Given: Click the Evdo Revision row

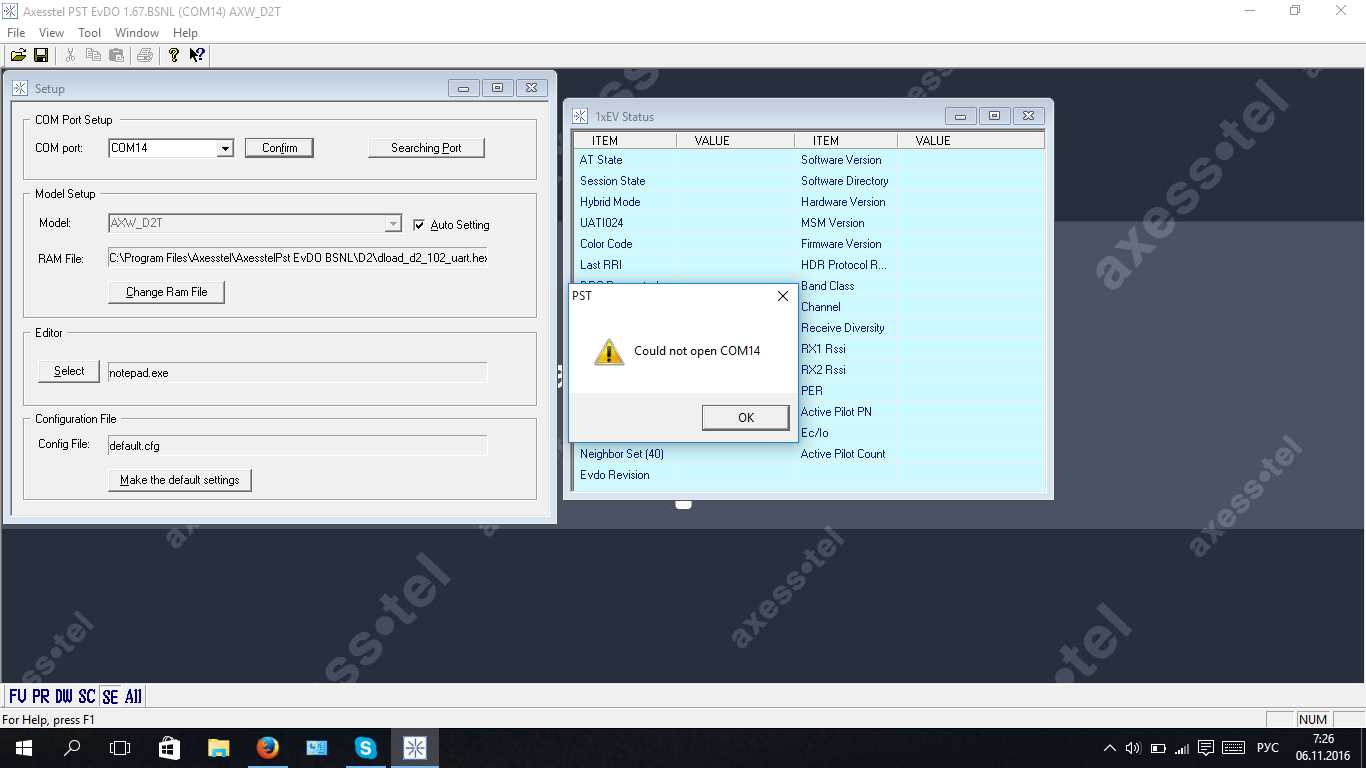Looking at the screenshot, I should point(685,475).
